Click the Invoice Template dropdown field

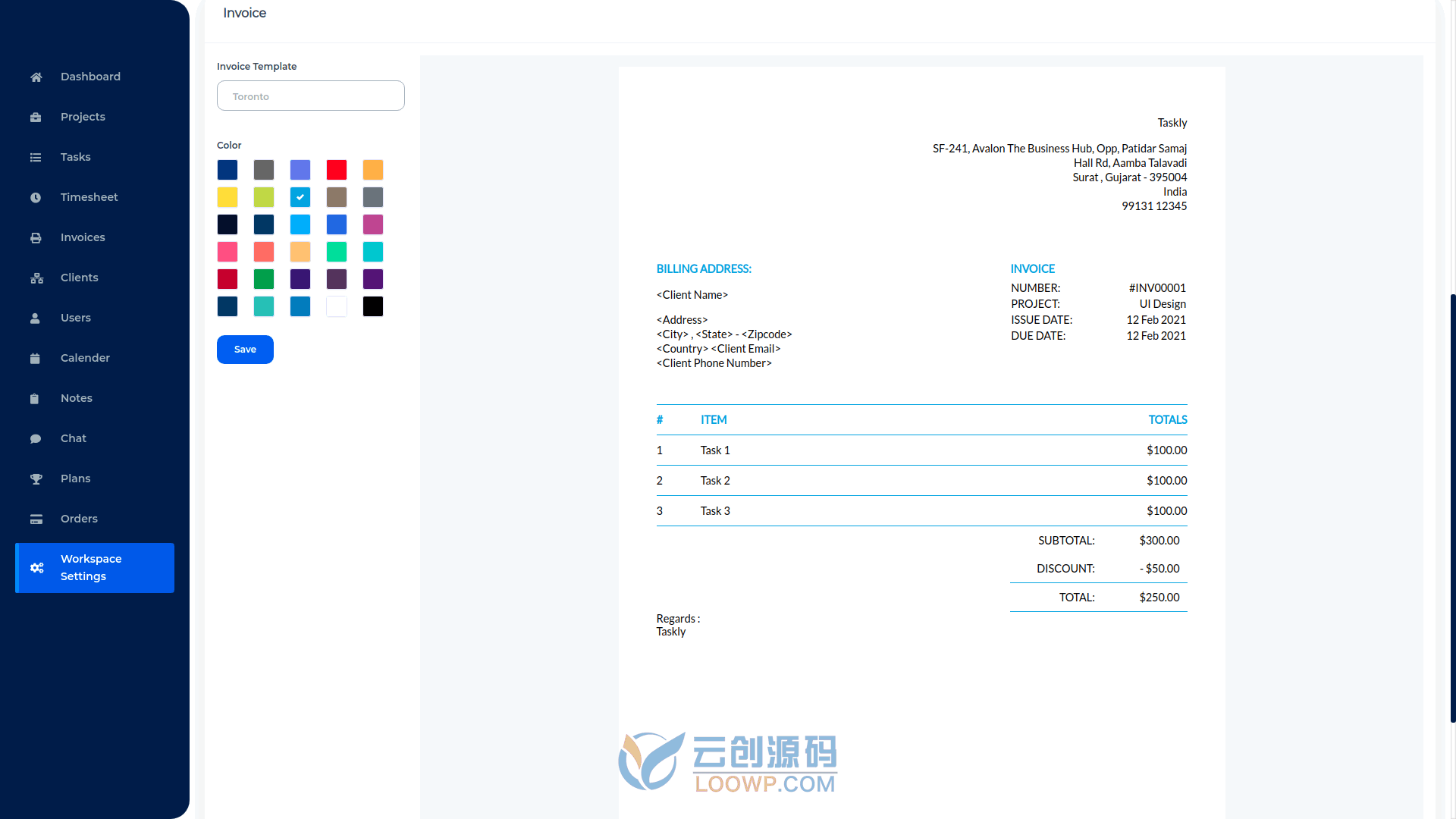coord(311,95)
